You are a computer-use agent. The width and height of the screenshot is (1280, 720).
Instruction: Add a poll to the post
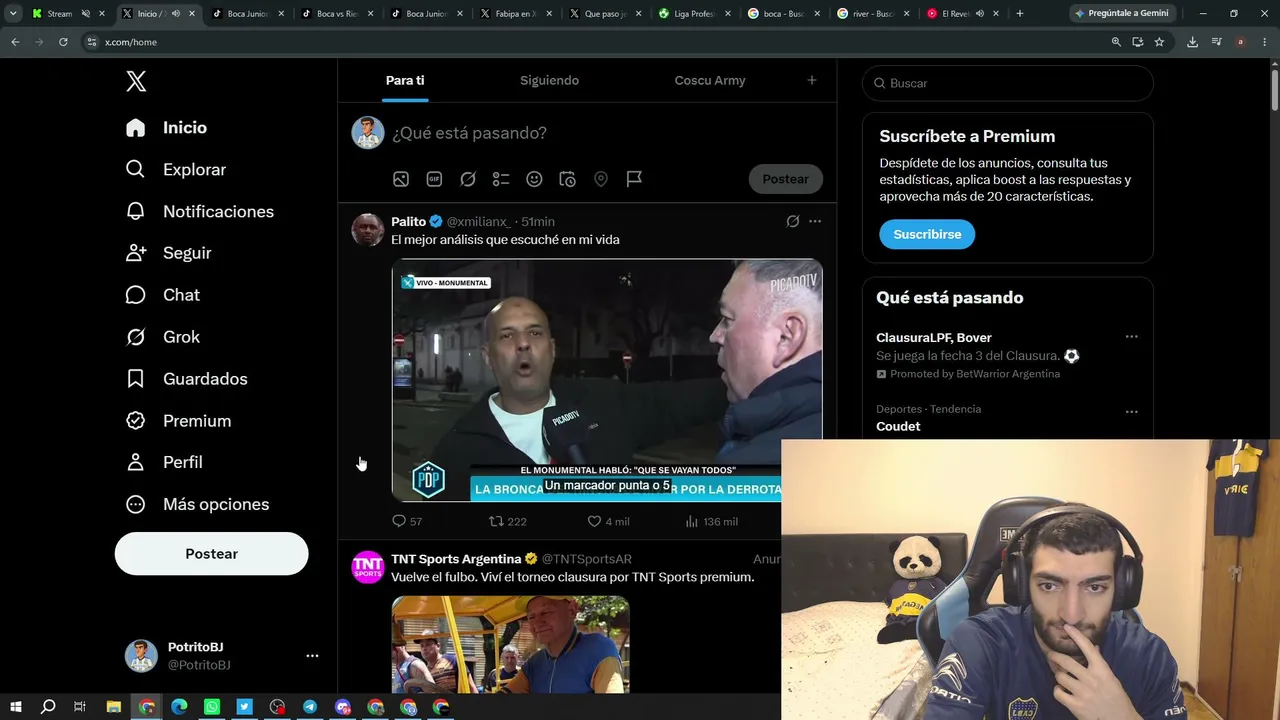[501, 179]
